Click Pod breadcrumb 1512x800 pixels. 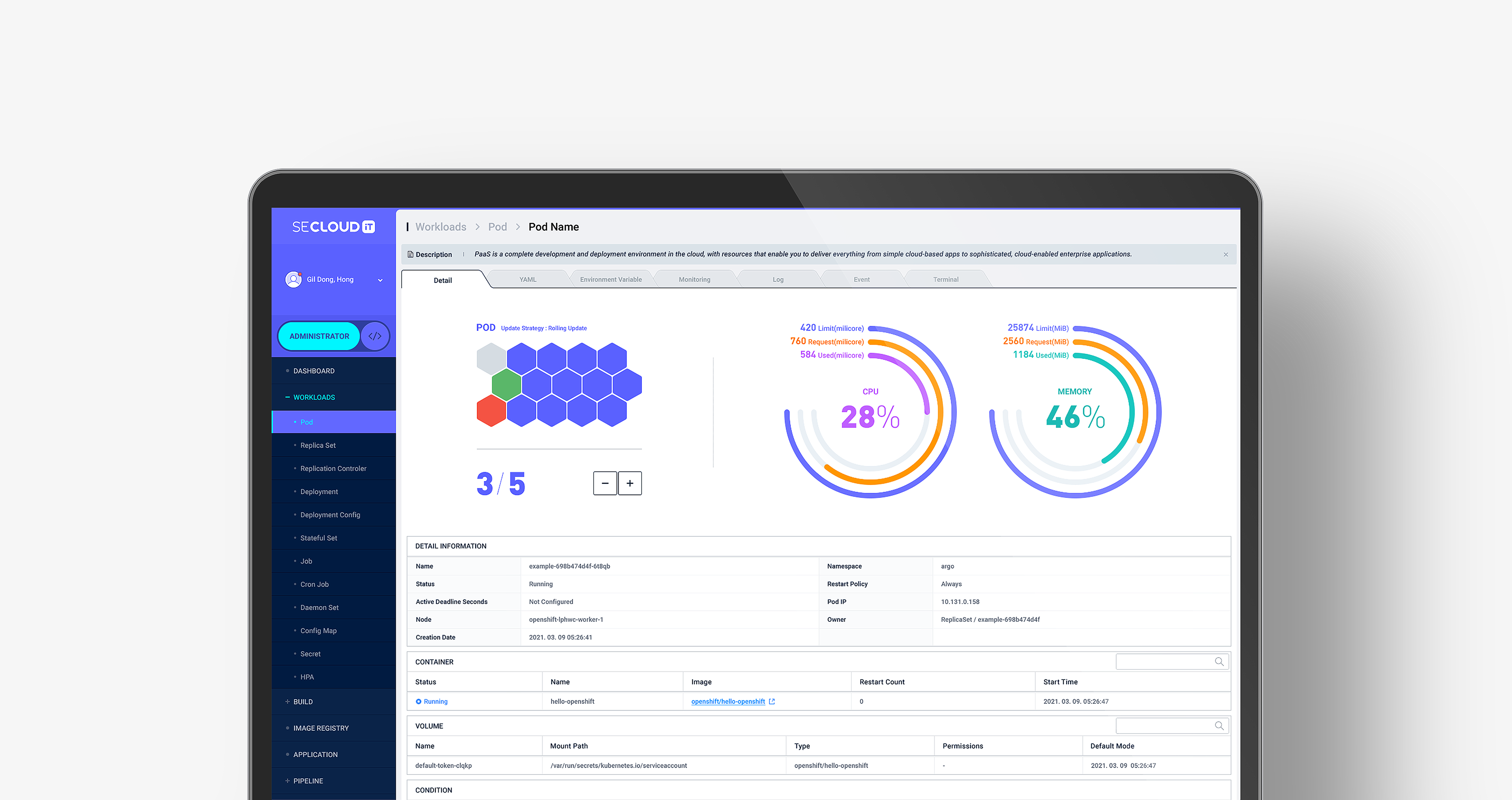(x=497, y=227)
